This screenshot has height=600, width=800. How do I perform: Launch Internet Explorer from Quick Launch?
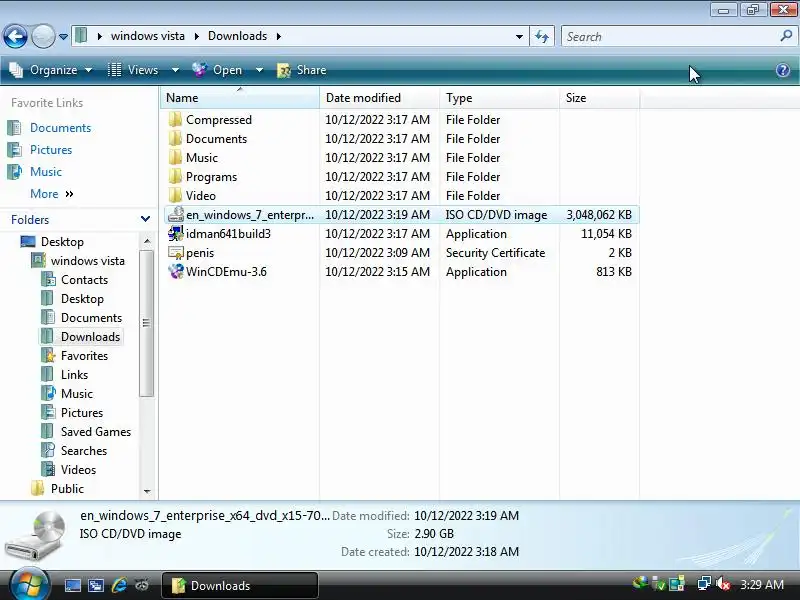point(119,585)
